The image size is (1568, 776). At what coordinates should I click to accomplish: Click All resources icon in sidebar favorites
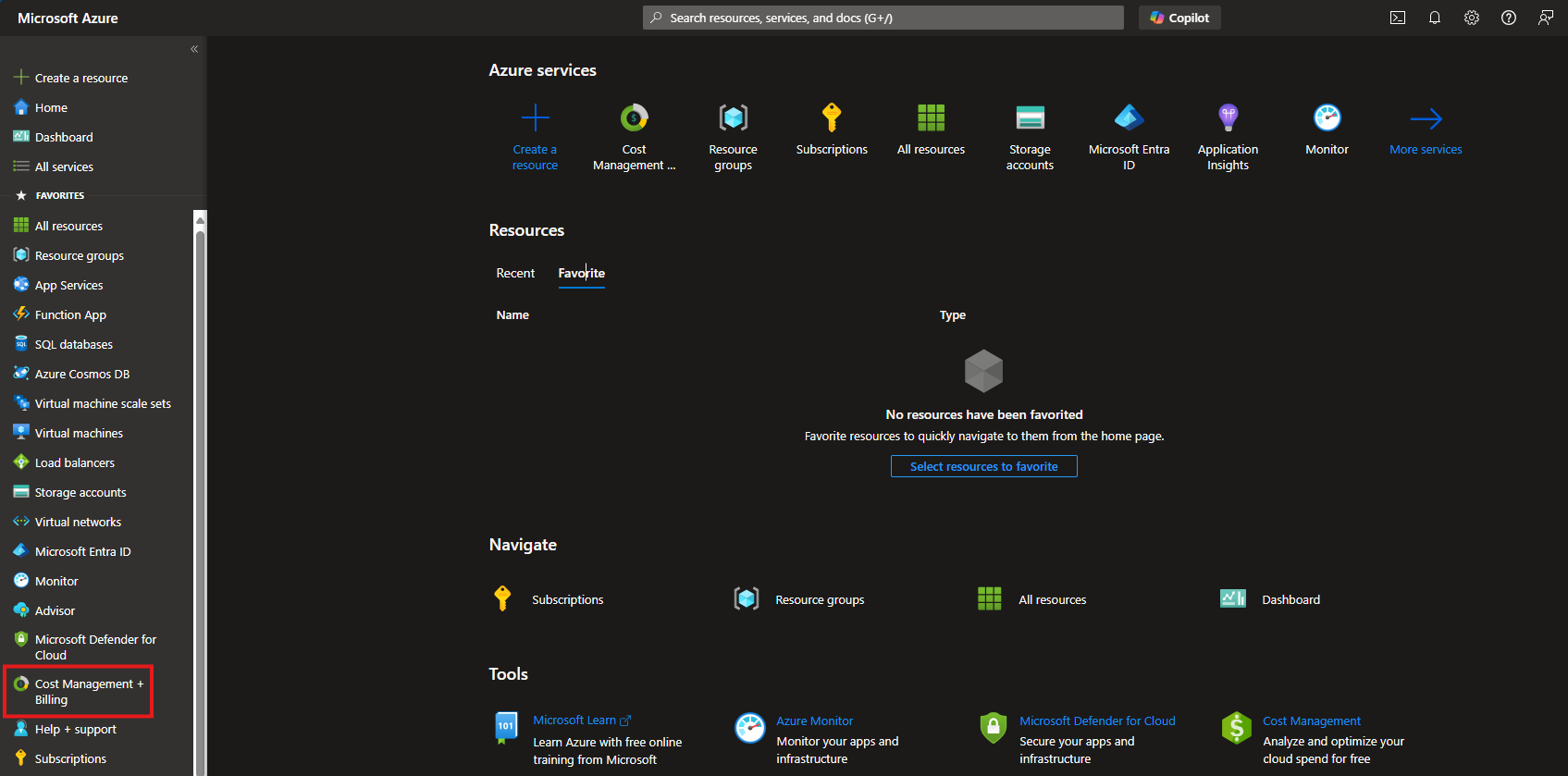21,226
